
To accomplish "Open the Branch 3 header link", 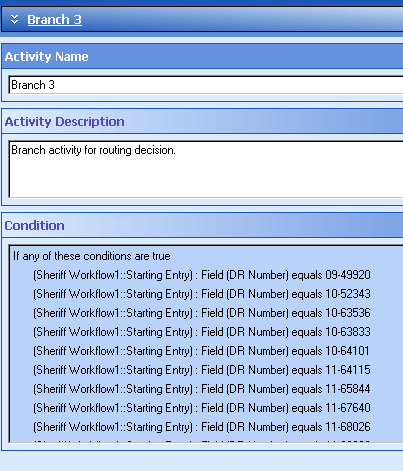I will coord(54,20).
